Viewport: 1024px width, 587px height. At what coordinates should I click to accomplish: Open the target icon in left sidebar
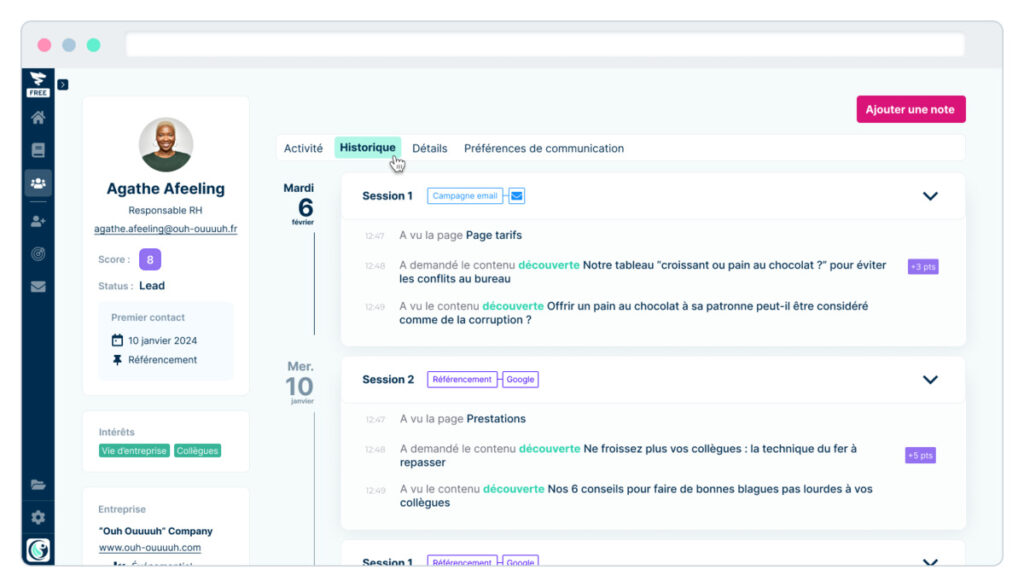(x=38, y=254)
